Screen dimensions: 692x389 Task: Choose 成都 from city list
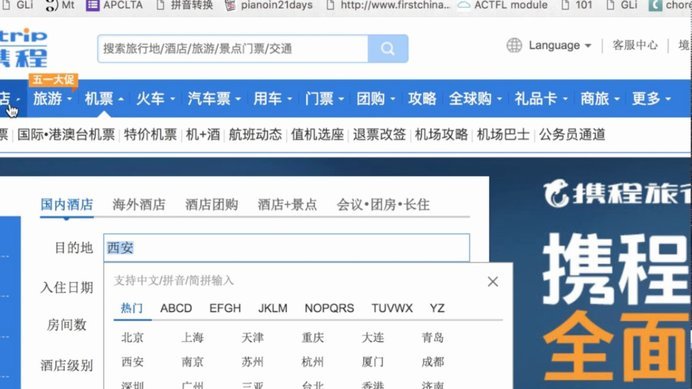(432, 362)
